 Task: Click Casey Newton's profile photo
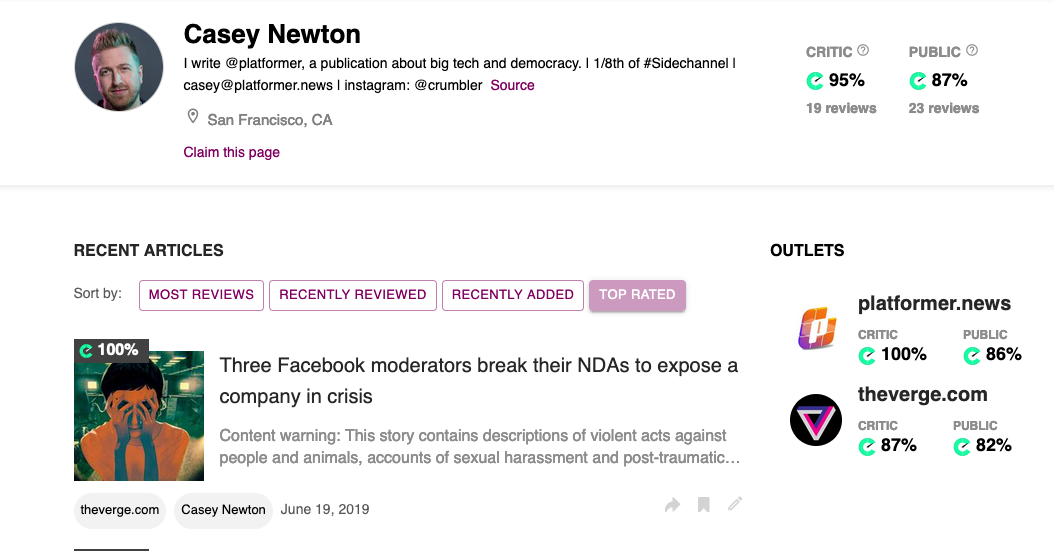tap(119, 67)
